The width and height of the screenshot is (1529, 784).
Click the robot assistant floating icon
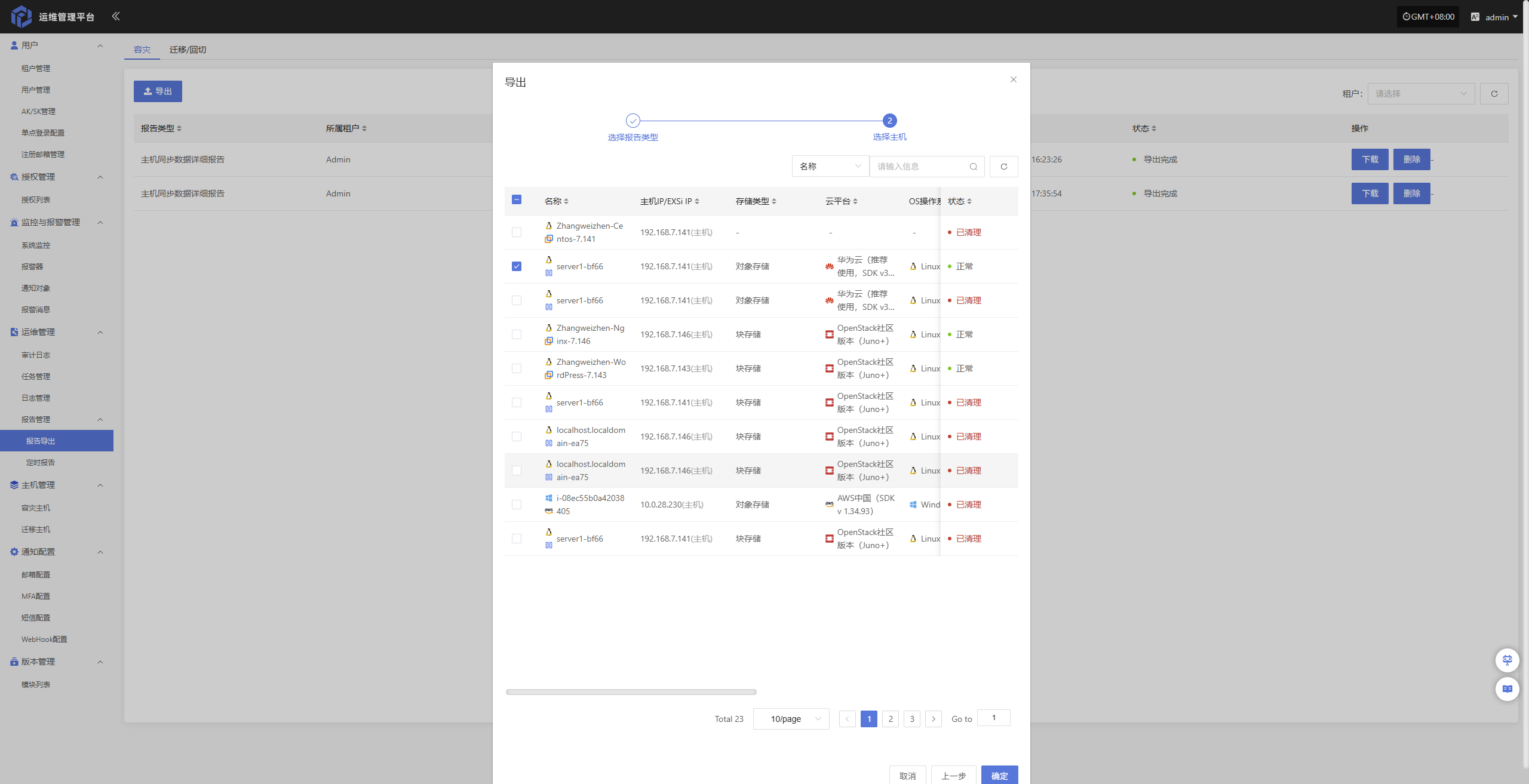pos(1507,660)
